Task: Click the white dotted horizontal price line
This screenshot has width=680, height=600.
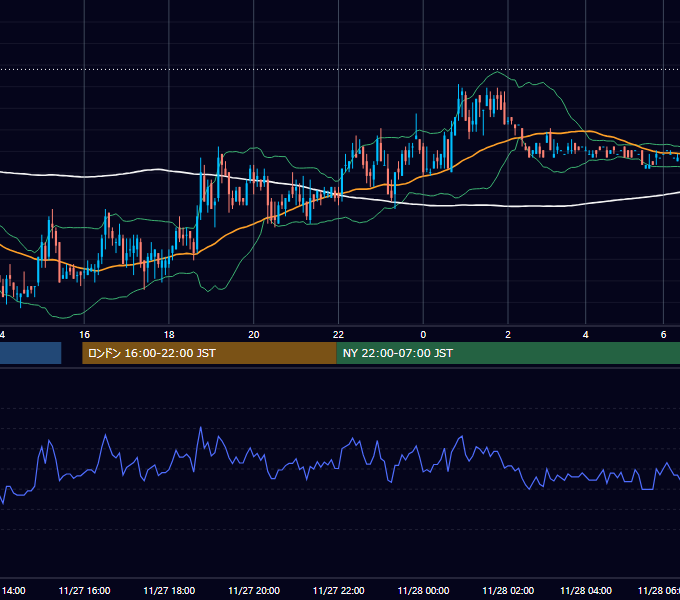Action: (340, 69)
